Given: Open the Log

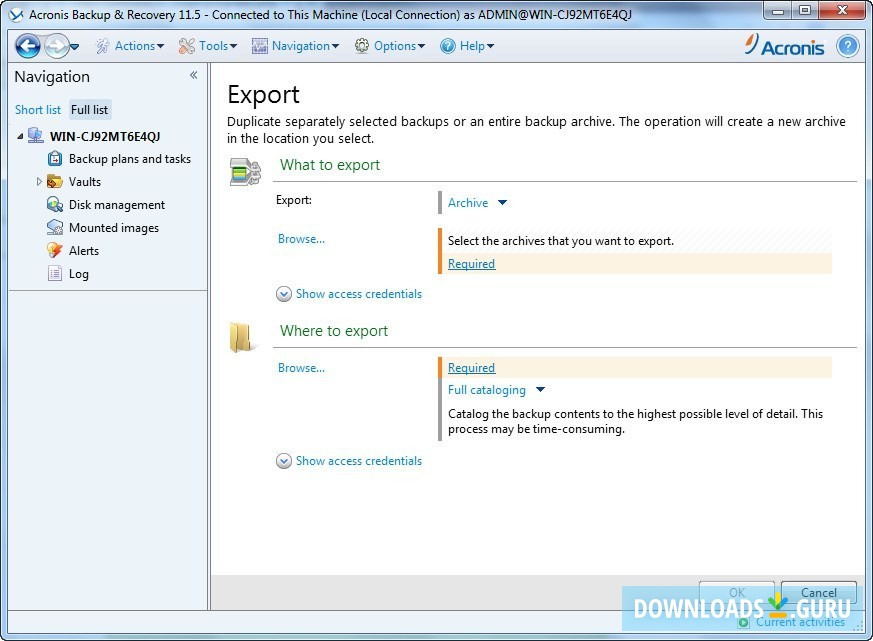Looking at the screenshot, I should (77, 273).
